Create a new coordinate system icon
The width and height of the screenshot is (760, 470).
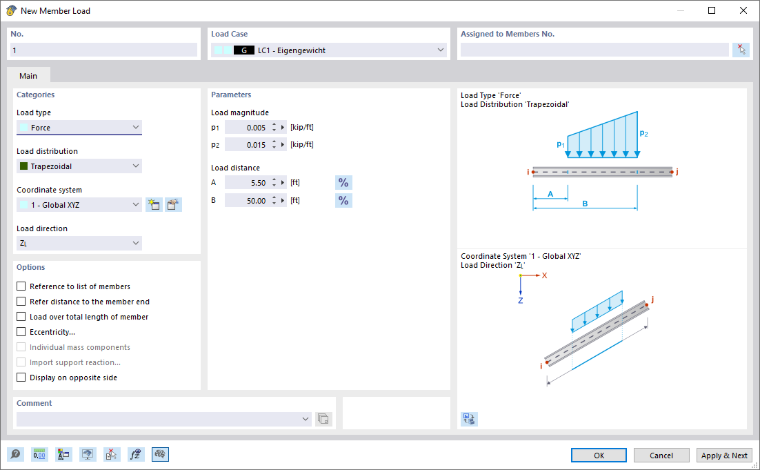point(154,204)
